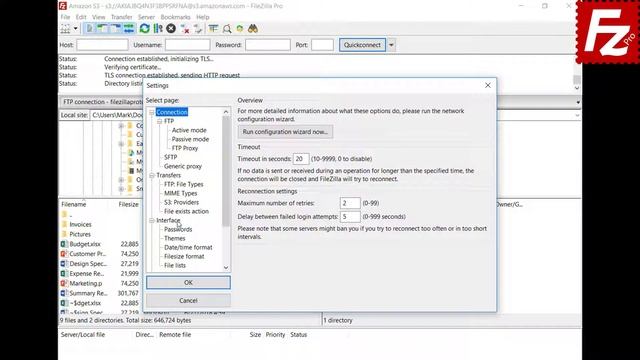Click the Summary Re... Word file icon
This screenshot has height=360, width=640.
64,293
